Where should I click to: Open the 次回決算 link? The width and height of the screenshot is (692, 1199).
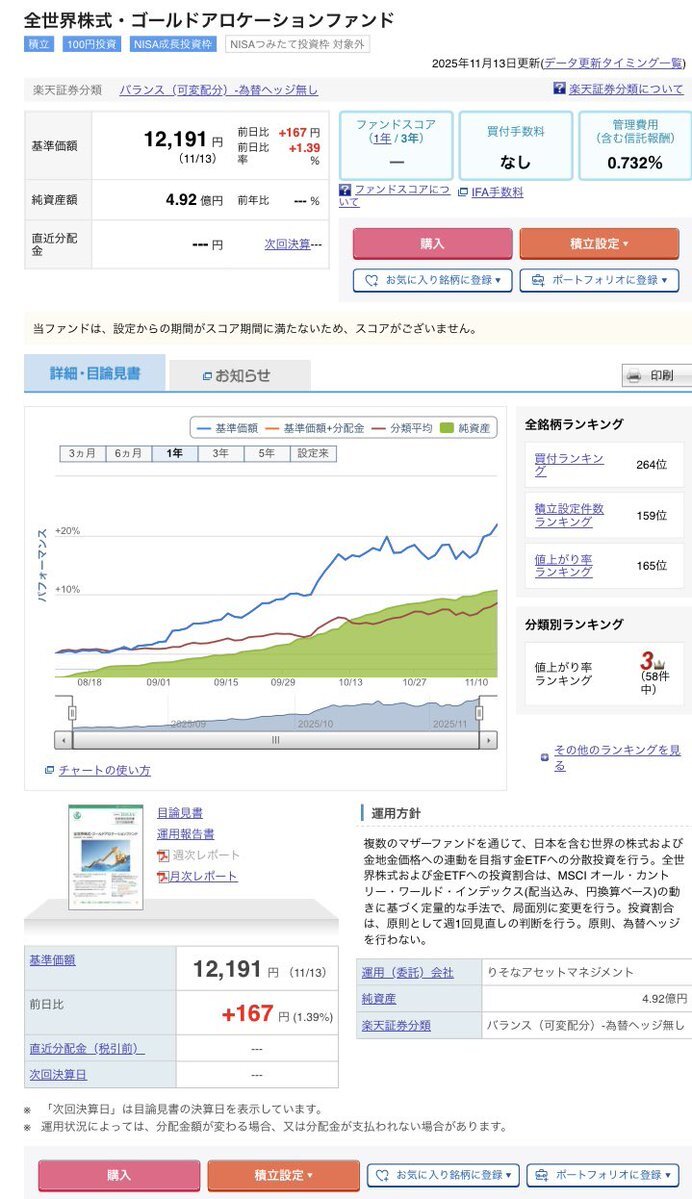(x=288, y=244)
